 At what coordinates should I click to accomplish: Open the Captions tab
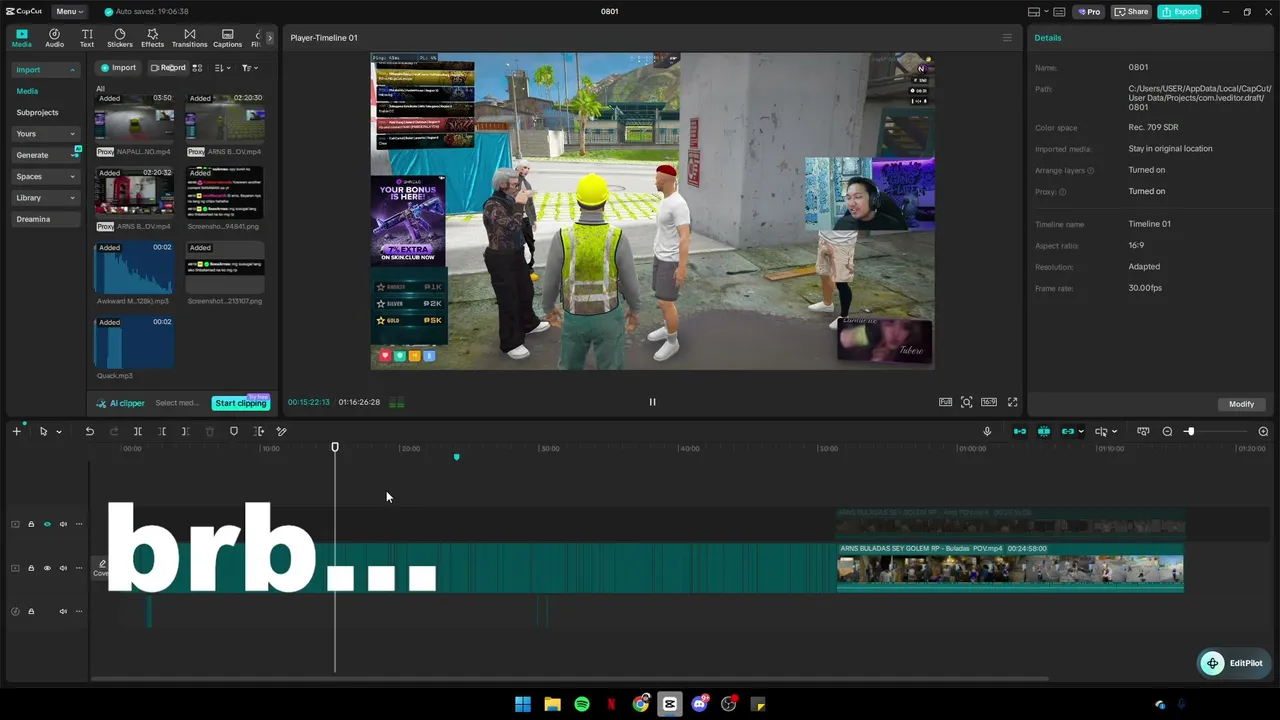(x=227, y=38)
